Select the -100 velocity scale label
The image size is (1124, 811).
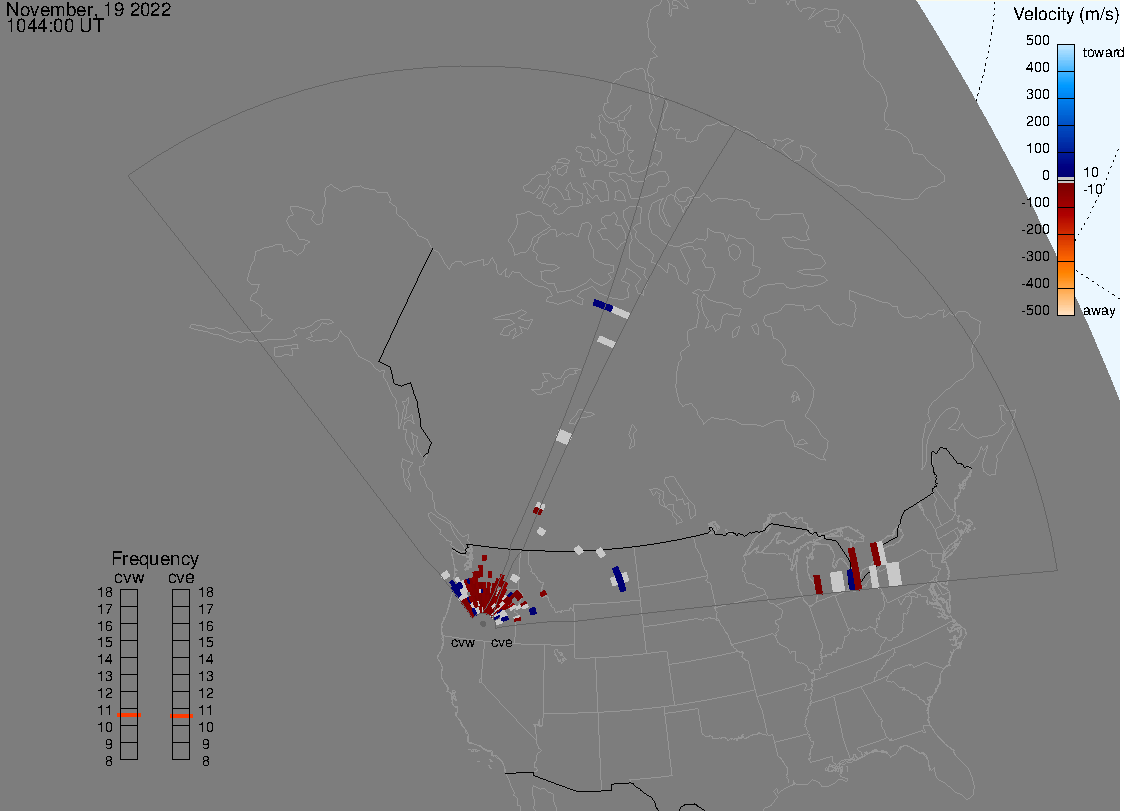tap(1035, 202)
